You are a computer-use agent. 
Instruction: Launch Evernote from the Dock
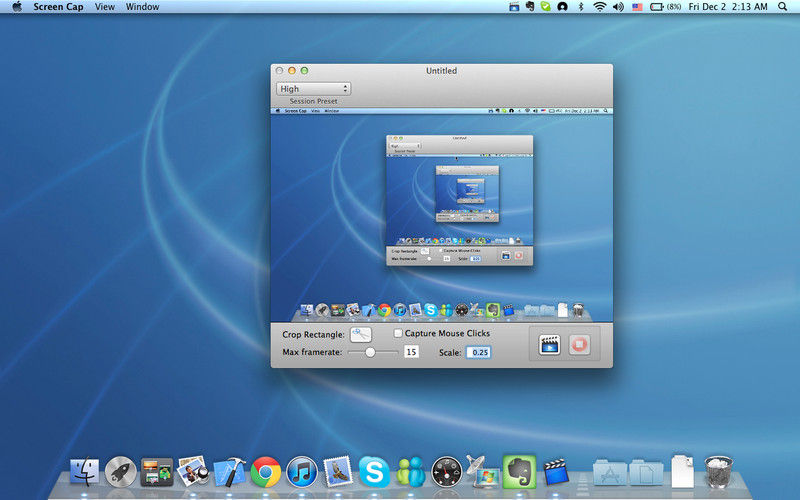pos(519,471)
